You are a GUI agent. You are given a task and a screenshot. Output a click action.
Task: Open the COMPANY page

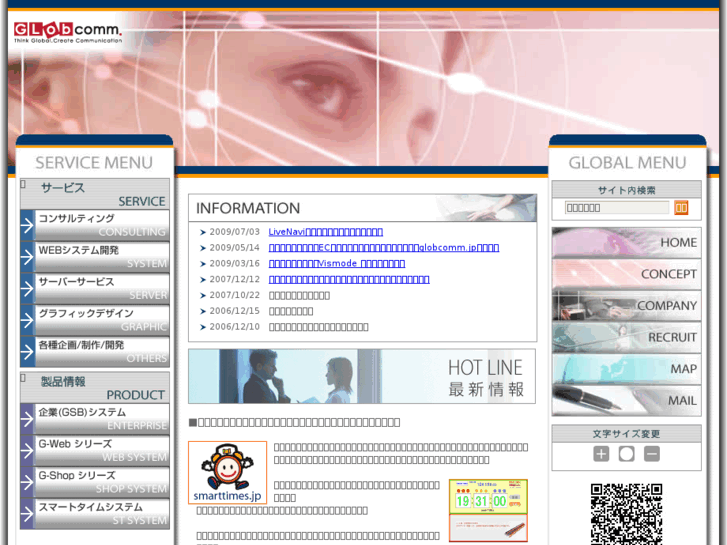pyautogui.click(x=626, y=306)
